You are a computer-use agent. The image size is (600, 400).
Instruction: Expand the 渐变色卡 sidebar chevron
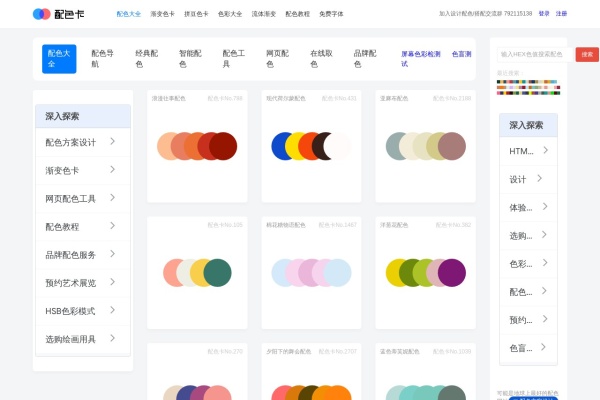click(112, 169)
